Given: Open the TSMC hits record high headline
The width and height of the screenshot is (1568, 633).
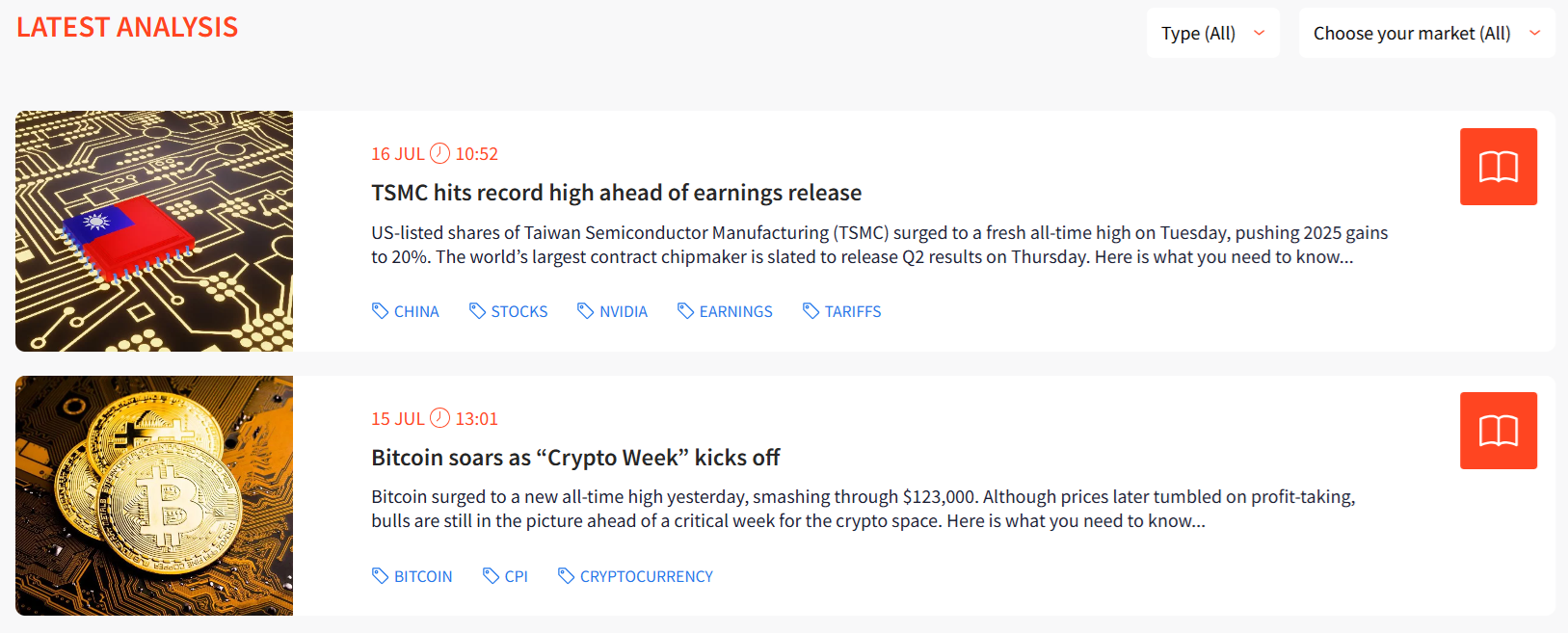Looking at the screenshot, I should click(617, 193).
